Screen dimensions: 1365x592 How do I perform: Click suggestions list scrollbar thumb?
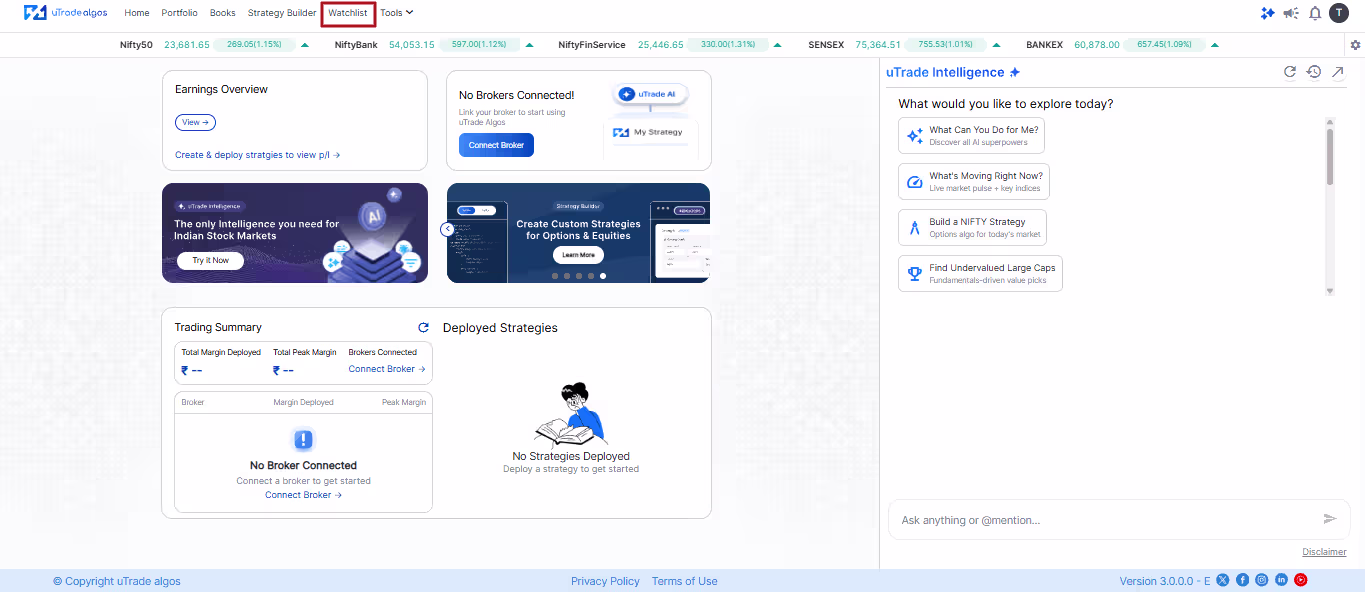pyautogui.click(x=1330, y=155)
